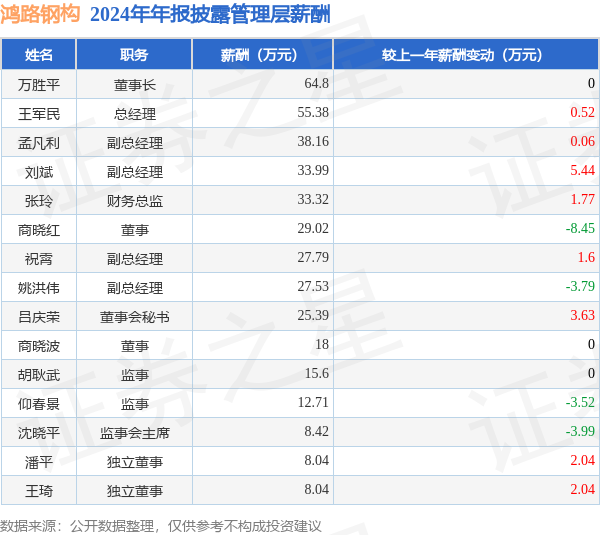Click the 财务总监 position cell
Viewport: 600px width, 535px height.
pyautogui.click(x=135, y=201)
